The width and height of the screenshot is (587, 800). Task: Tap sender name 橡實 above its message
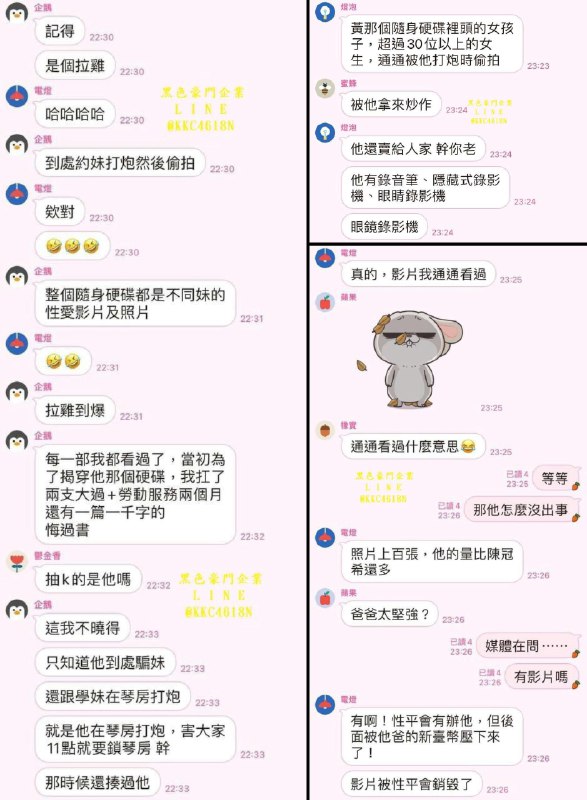tap(349, 425)
